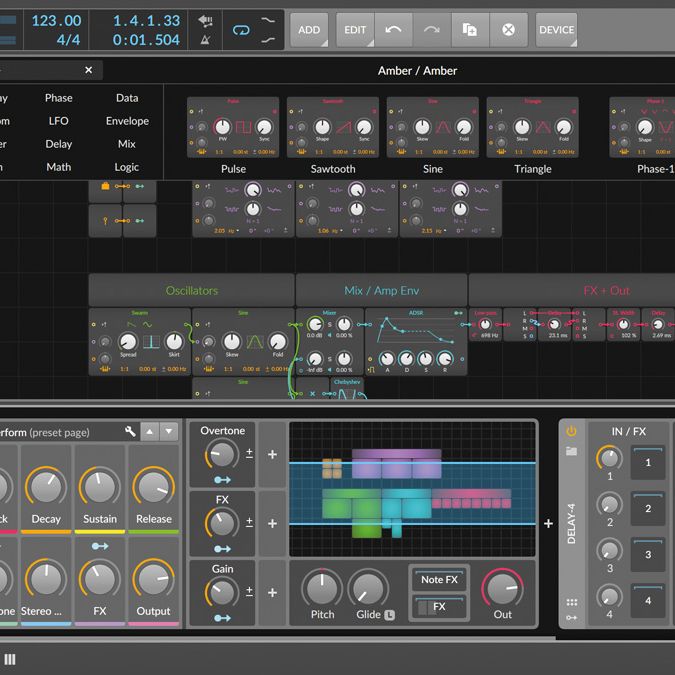Open the EDIT menu button
This screenshot has width=675, height=675.
click(355, 30)
